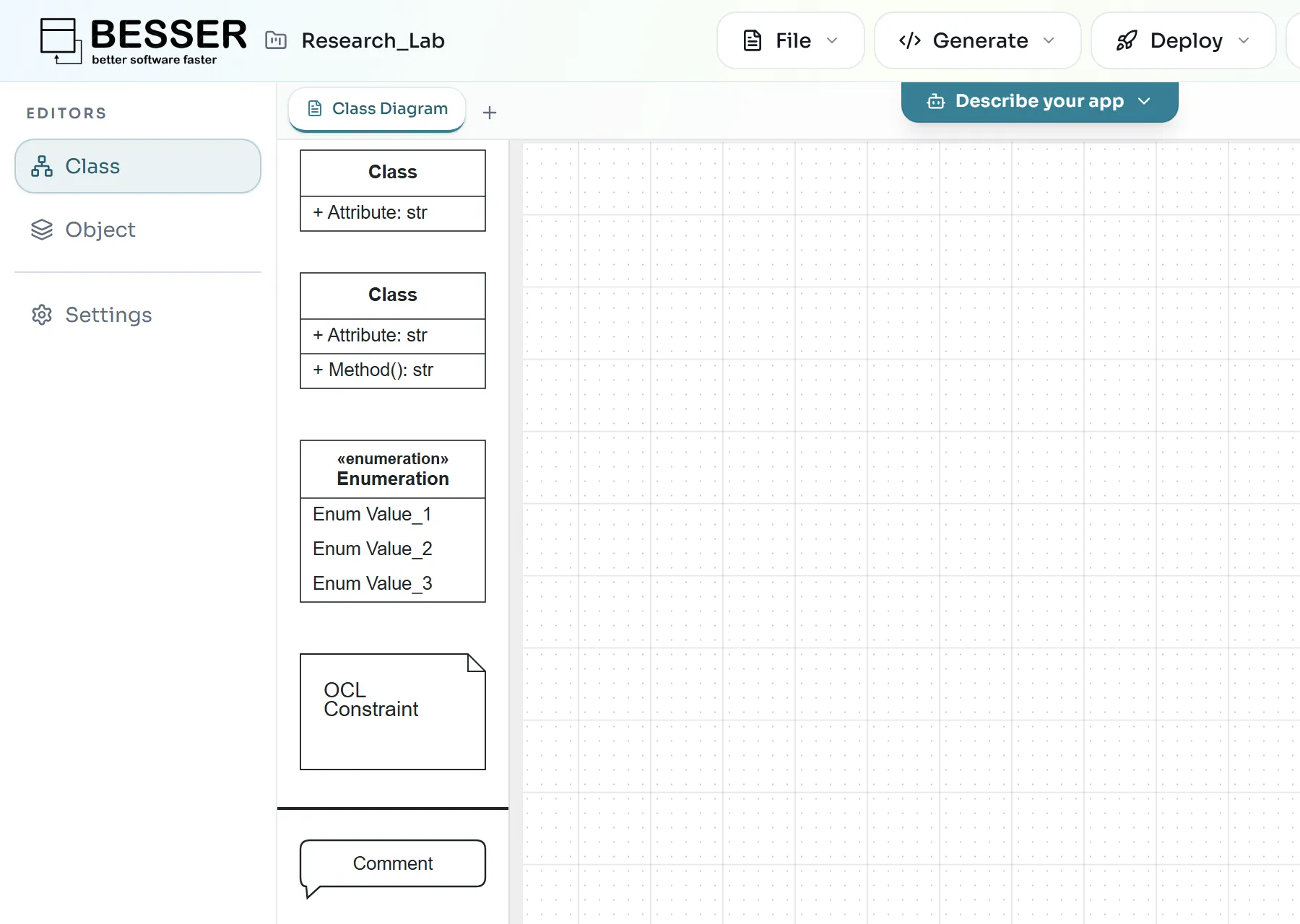The image size is (1300, 924).
Task: Select the Class editor
Action: (x=138, y=166)
